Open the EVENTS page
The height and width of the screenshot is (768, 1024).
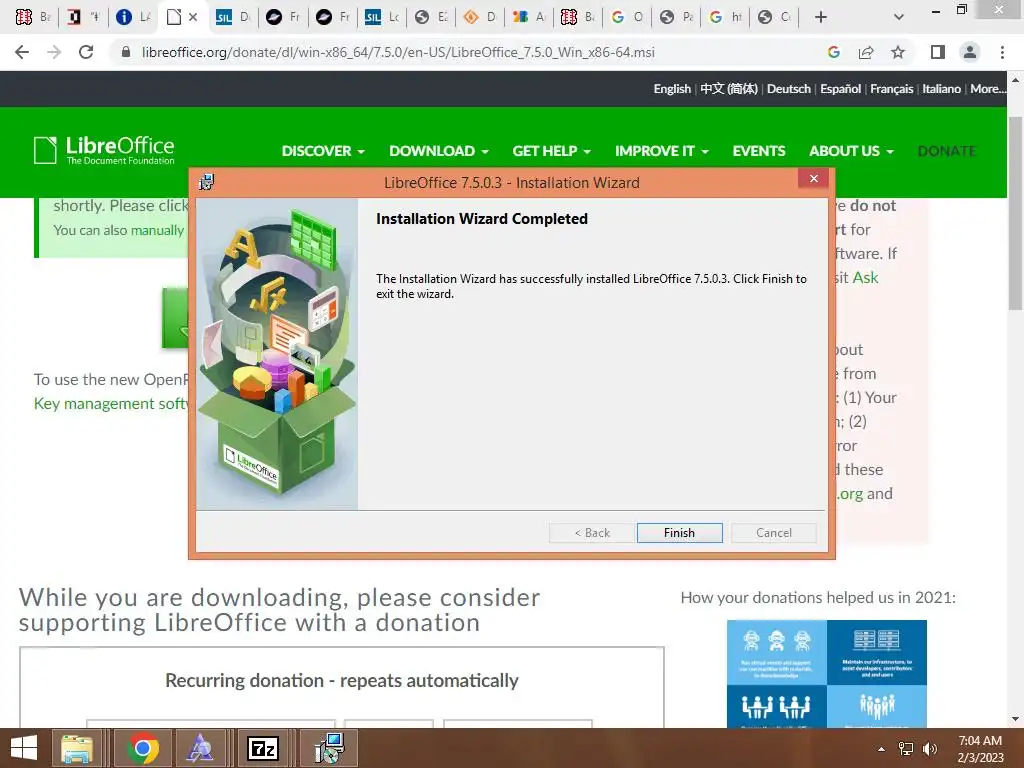point(759,151)
